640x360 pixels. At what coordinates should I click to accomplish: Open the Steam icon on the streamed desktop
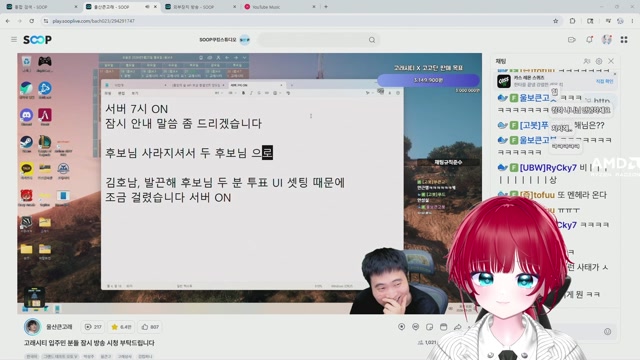click(27, 142)
